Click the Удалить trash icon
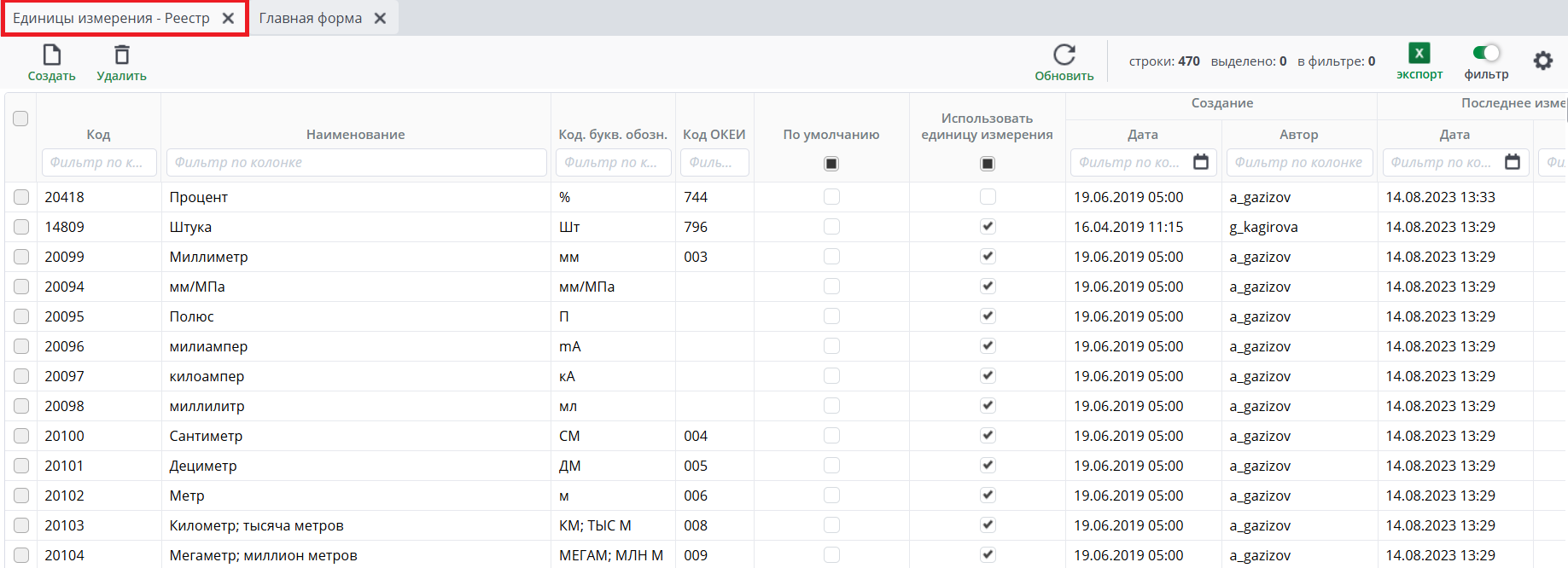Screen dimensions: 1568x568 tap(122, 55)
